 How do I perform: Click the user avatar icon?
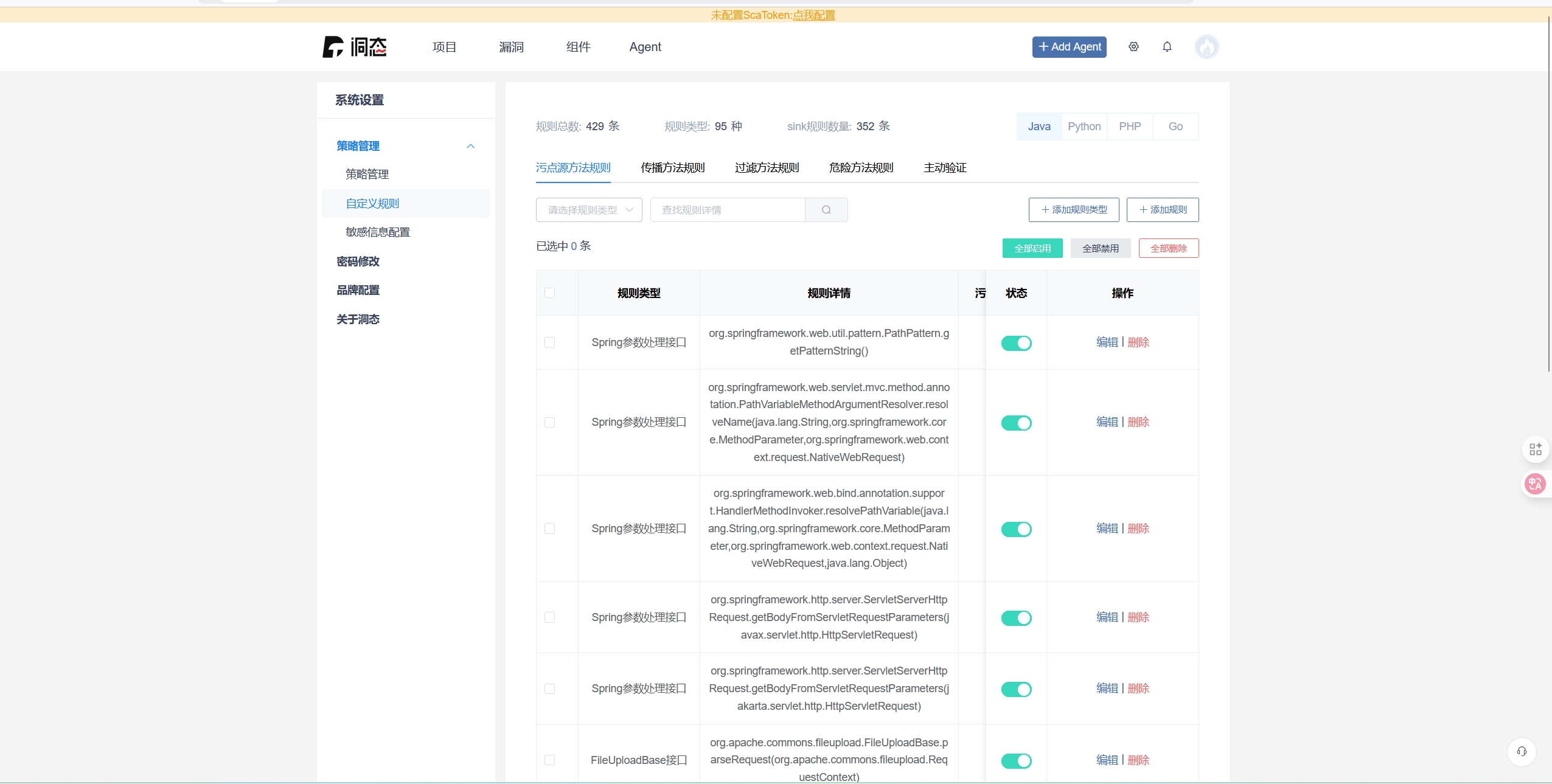pos(1206,47)
